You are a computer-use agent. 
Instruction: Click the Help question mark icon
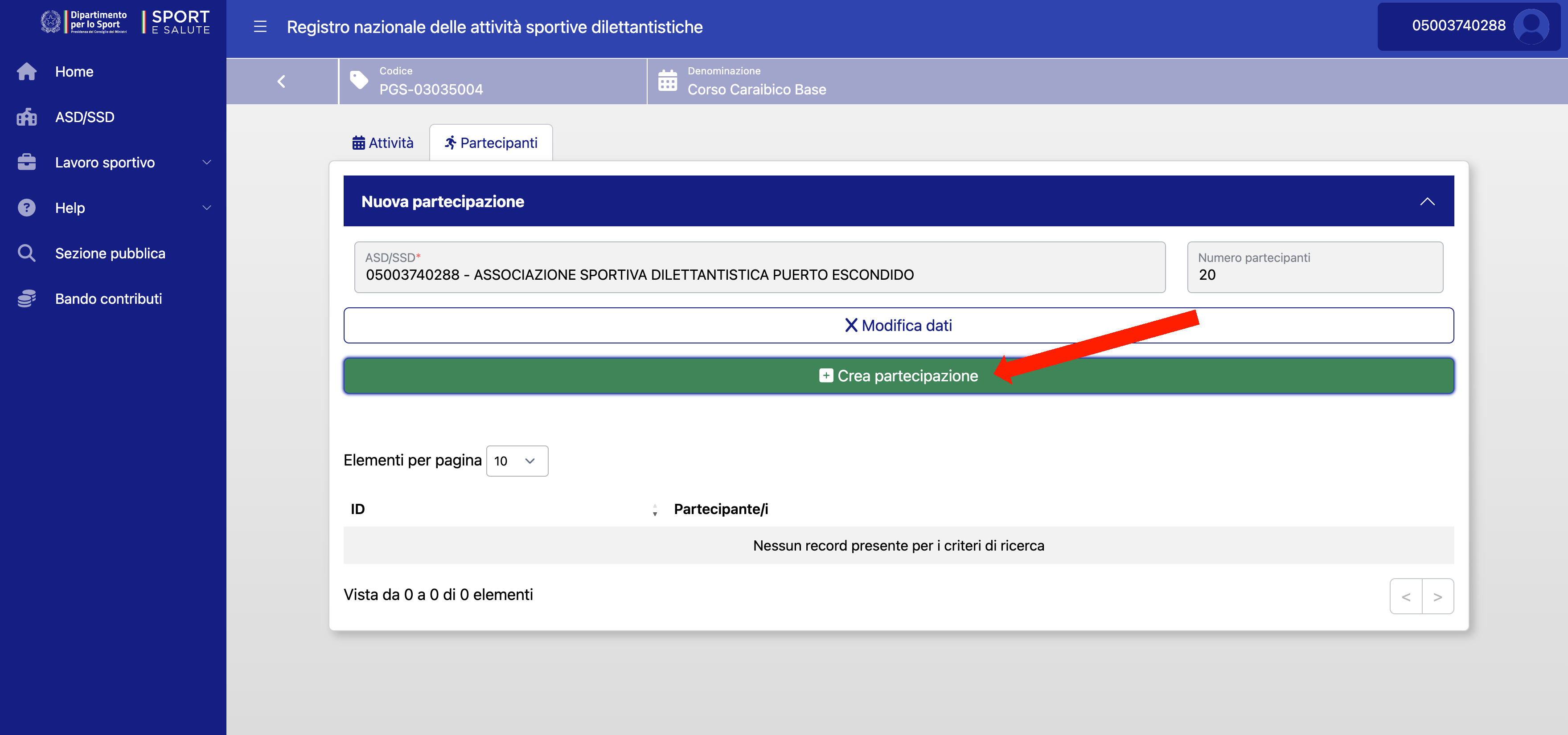point(26,208)
